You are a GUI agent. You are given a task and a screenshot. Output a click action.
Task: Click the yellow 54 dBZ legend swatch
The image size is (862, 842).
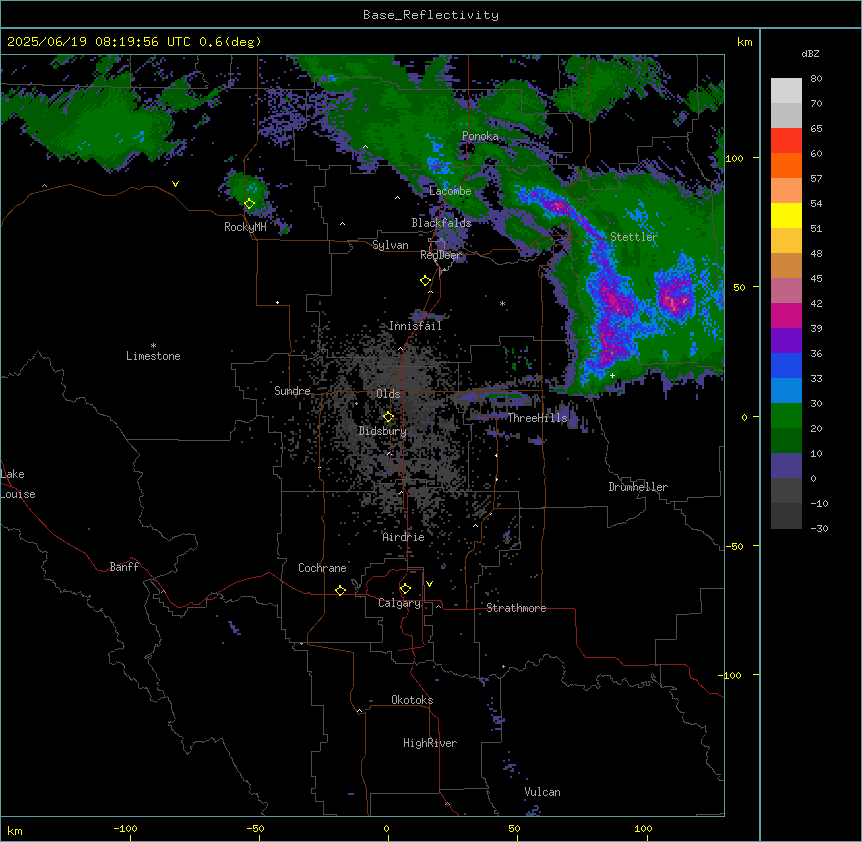click(x=786, y=215)
